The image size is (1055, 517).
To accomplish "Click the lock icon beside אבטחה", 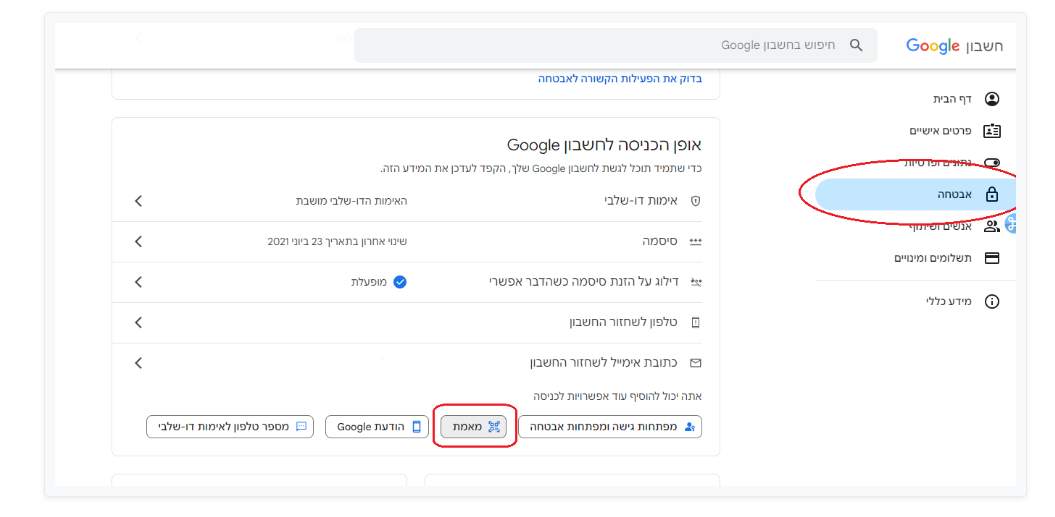I will tap(991, 195).
